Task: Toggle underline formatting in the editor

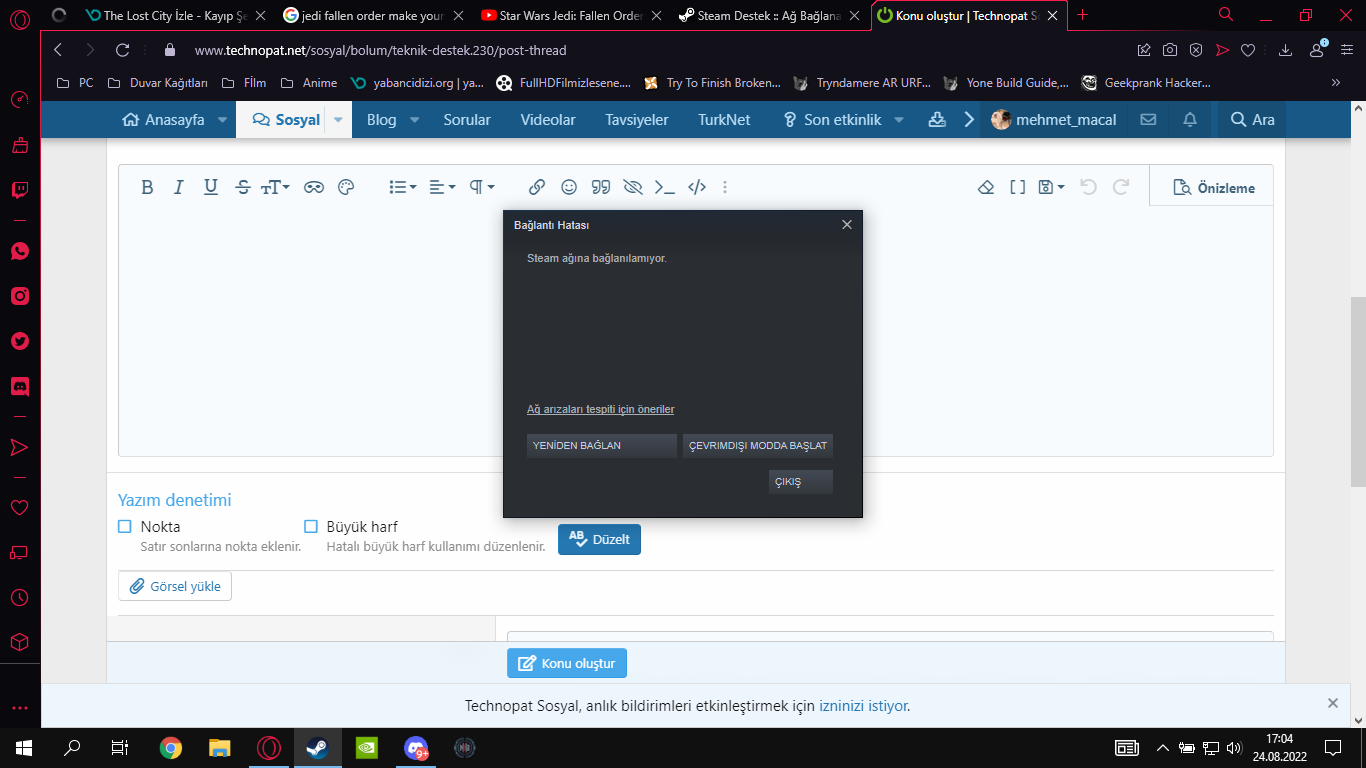Action: 211,187
